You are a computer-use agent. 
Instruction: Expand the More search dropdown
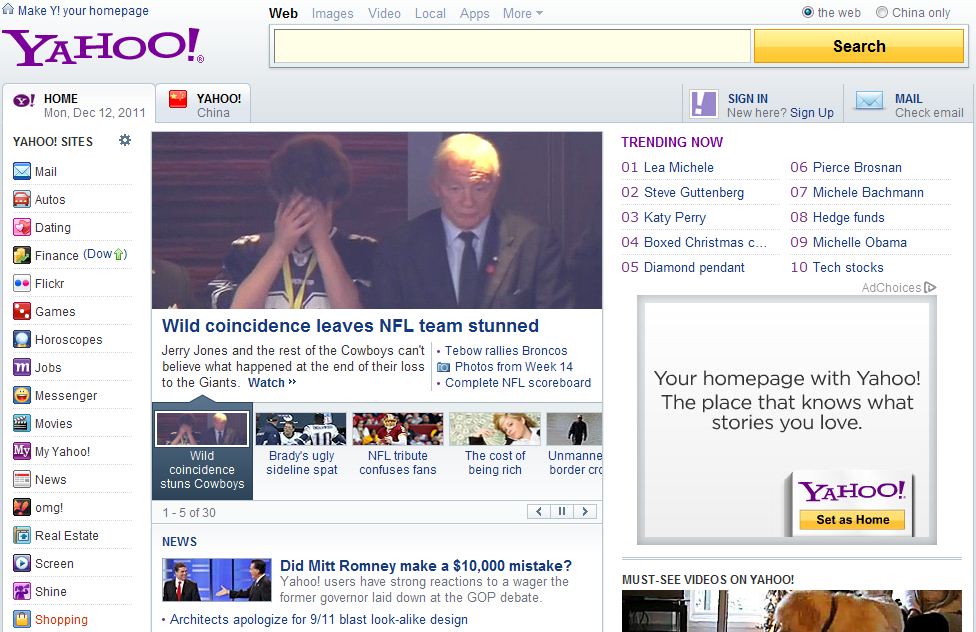pos(523,13)
